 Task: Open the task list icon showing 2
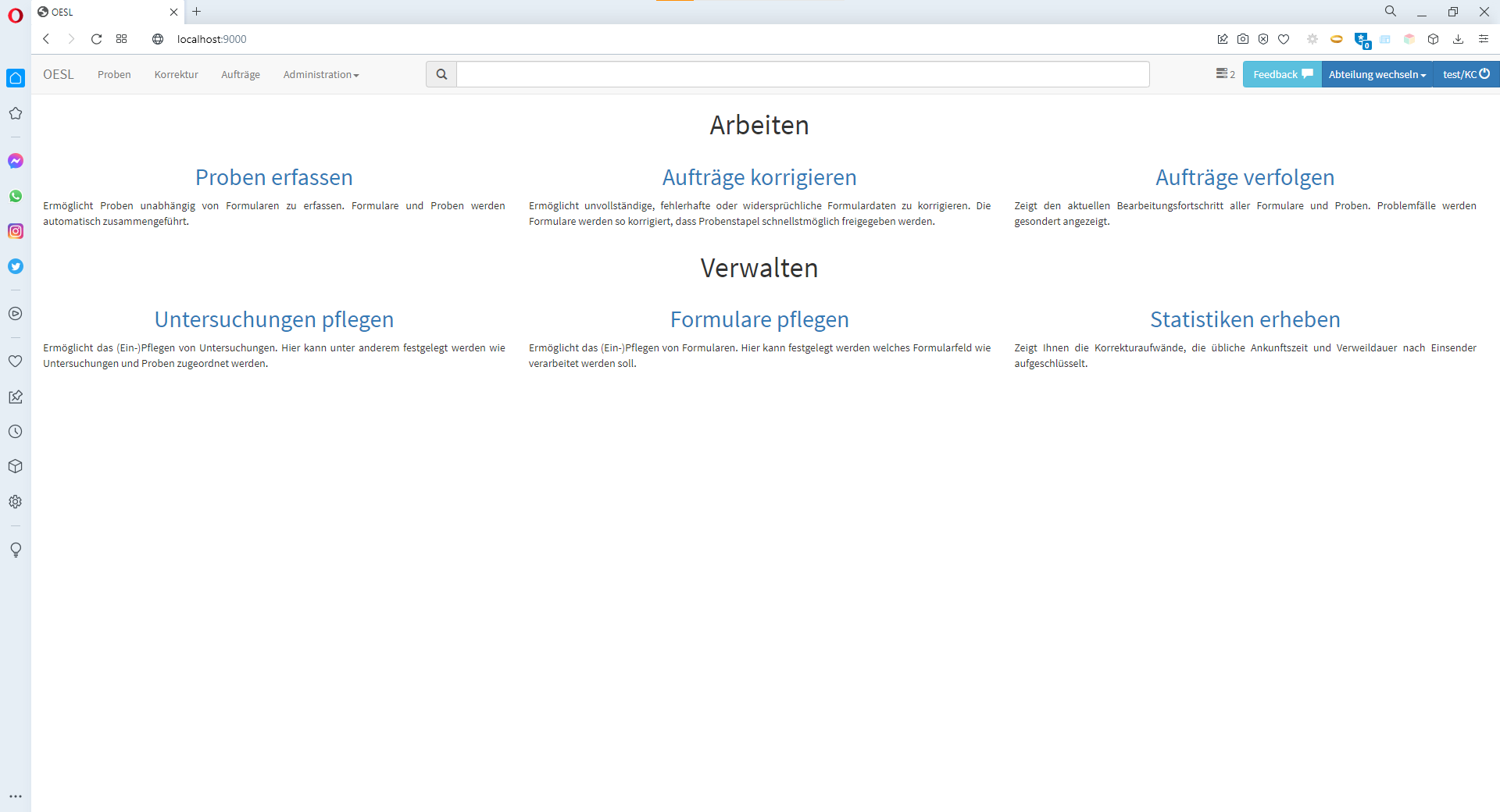1225,74
